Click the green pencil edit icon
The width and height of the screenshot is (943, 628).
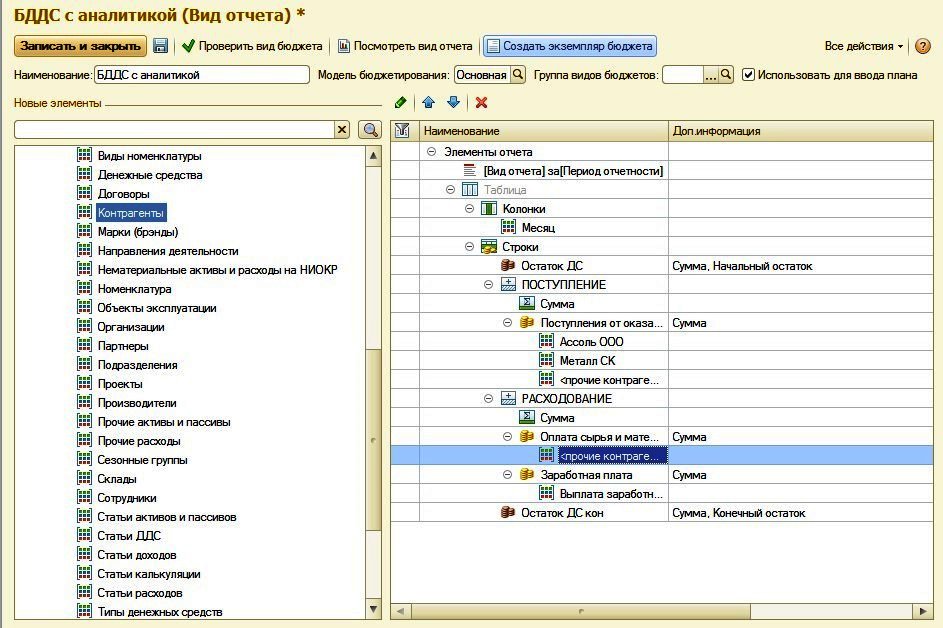[401, 102]
